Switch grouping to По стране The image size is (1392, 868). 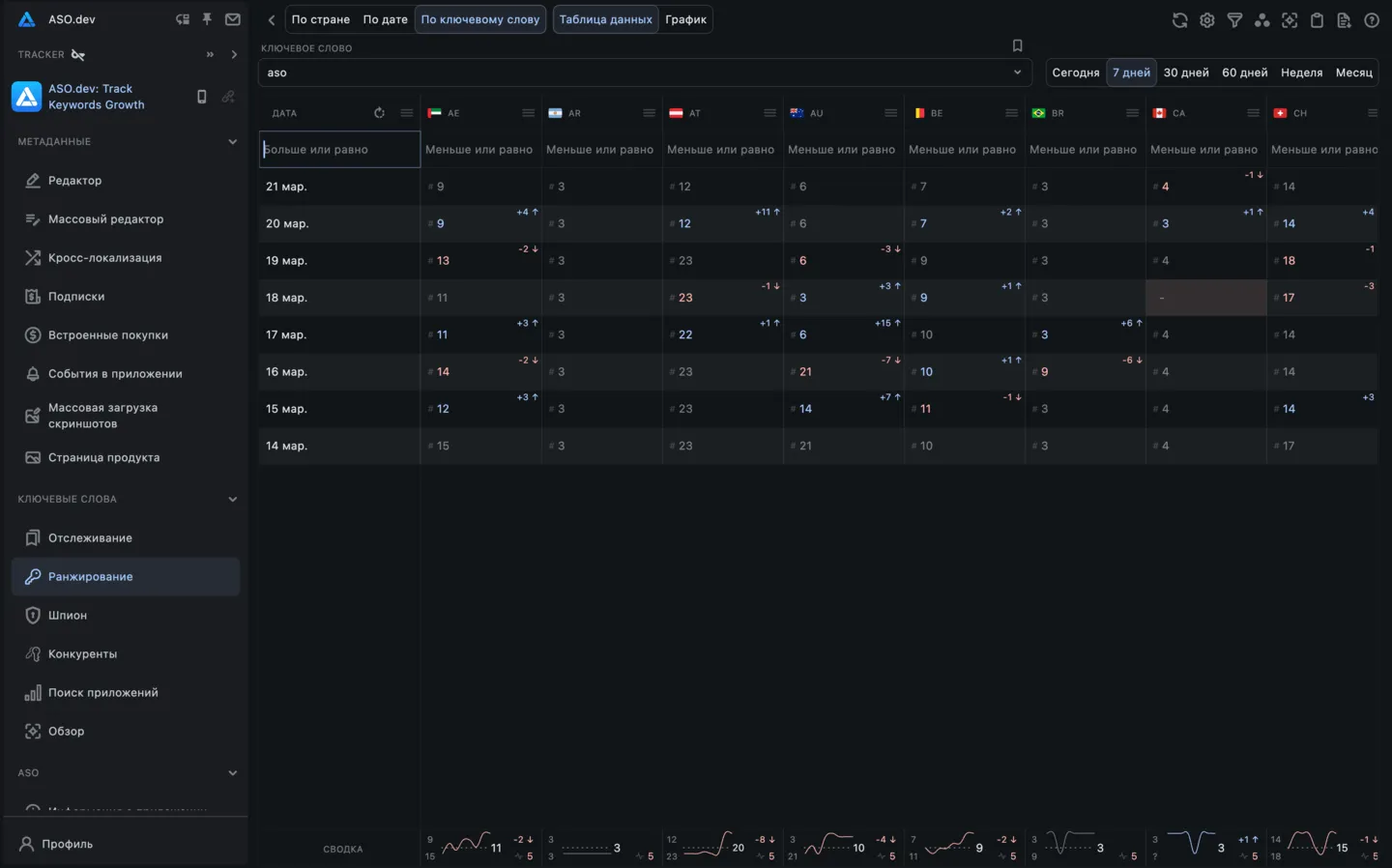pyautogui.click(x=321, y=19)
